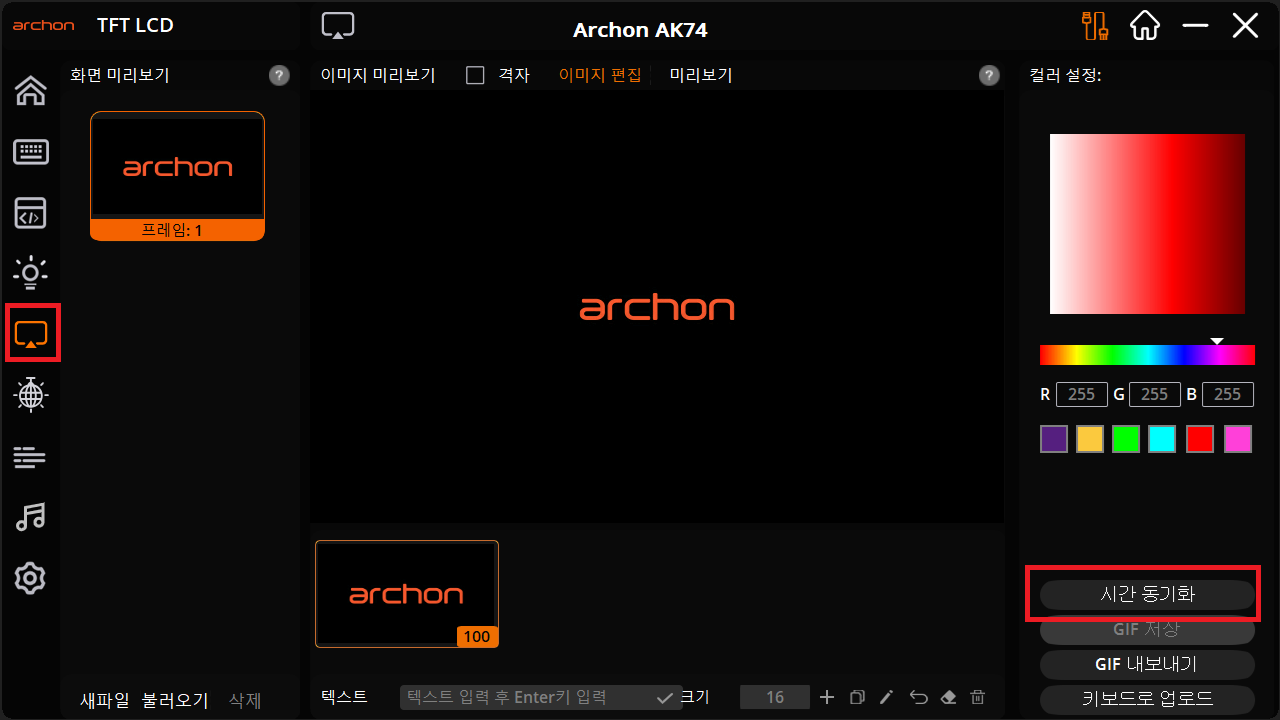
Task: Select the cyan color swatch
Action: [x=1162, y=439]
